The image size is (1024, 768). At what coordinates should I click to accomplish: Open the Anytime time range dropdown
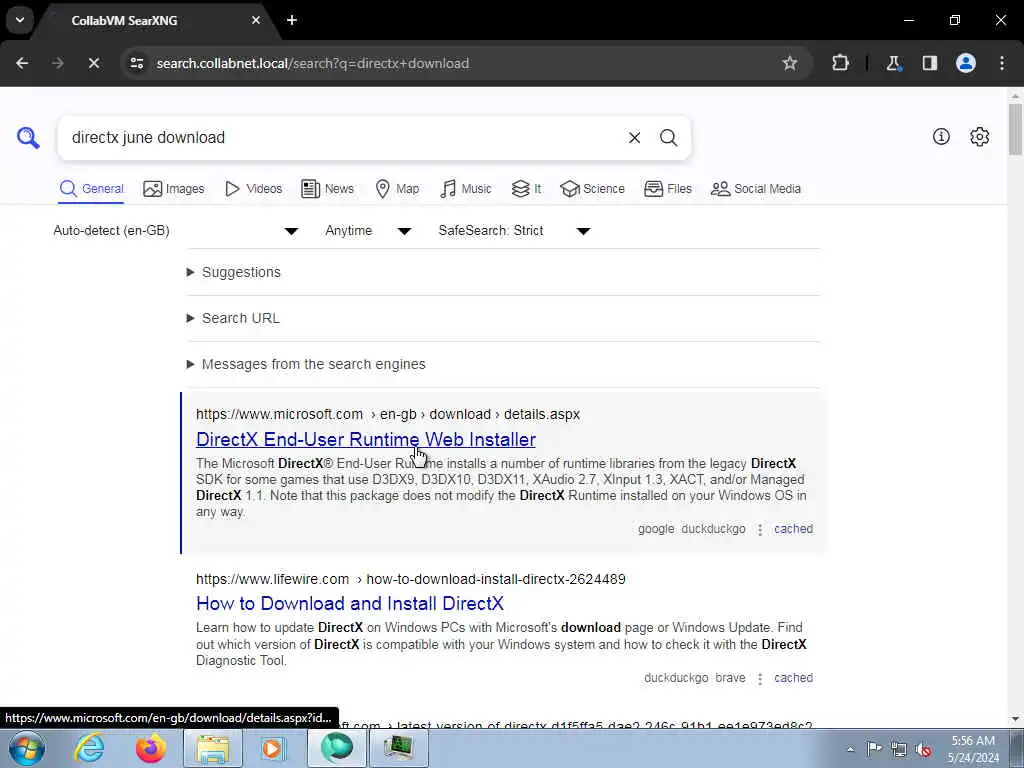[368, 231]
